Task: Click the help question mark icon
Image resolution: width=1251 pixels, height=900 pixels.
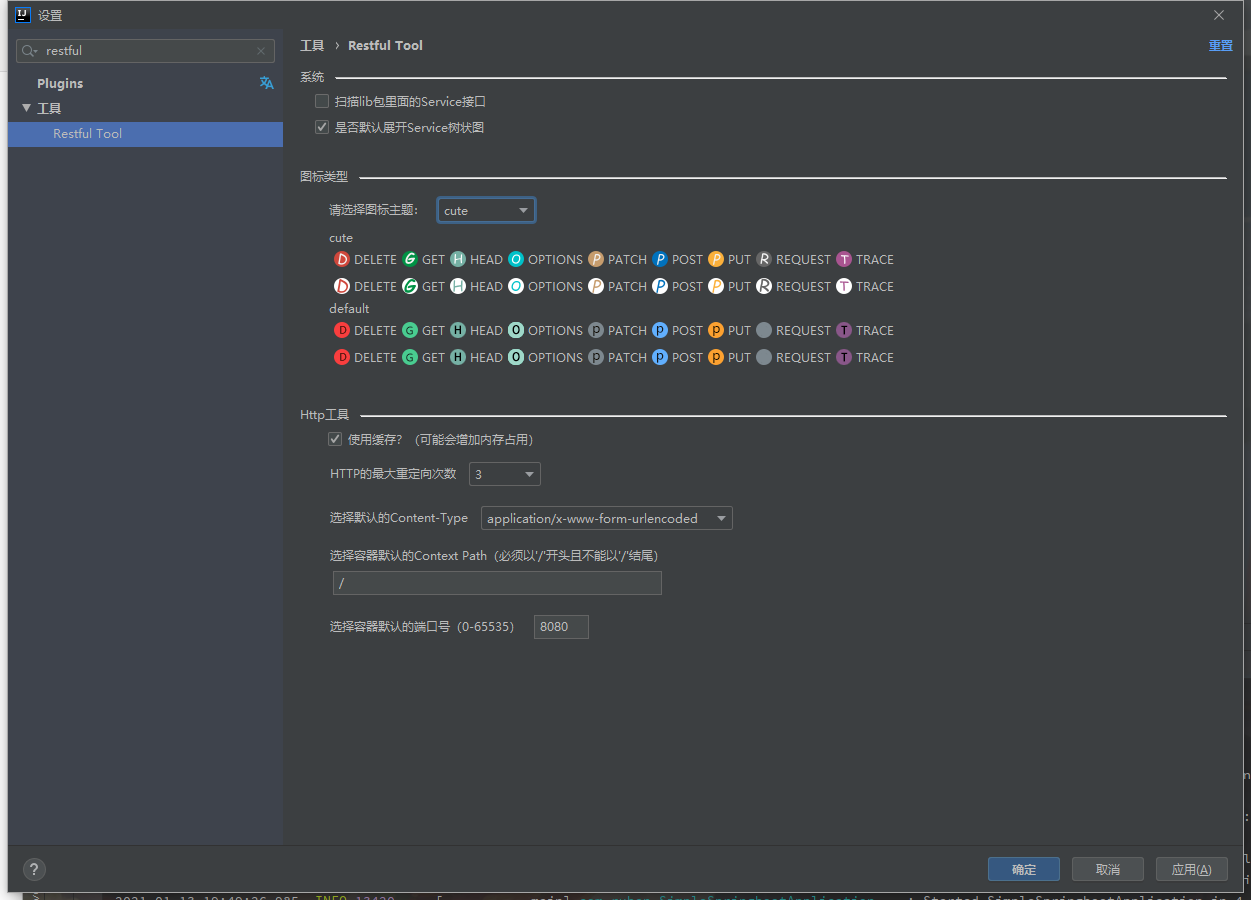Action: 34,869
